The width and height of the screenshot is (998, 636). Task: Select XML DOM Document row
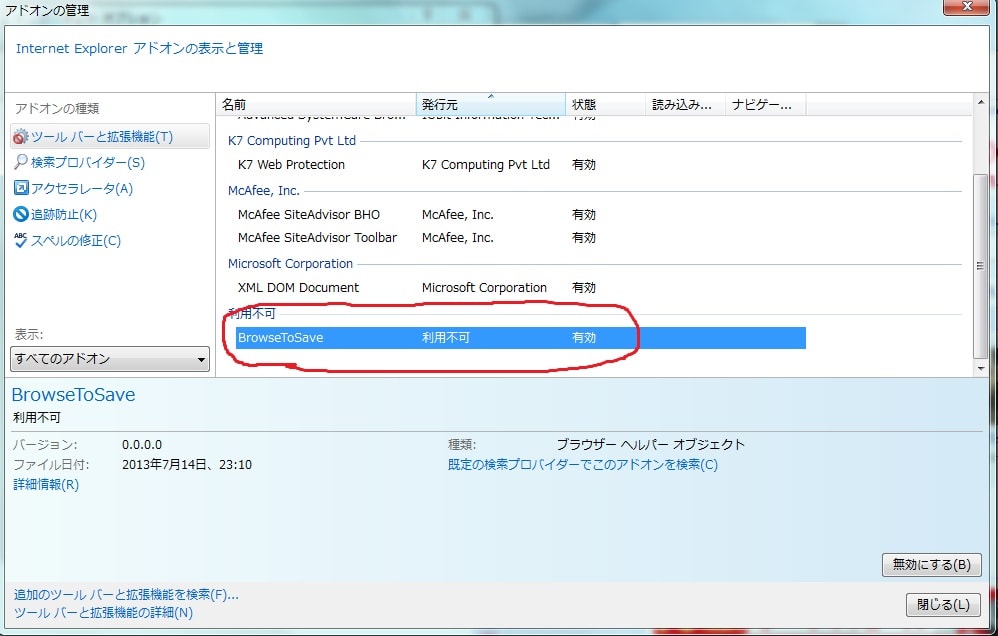521,288
